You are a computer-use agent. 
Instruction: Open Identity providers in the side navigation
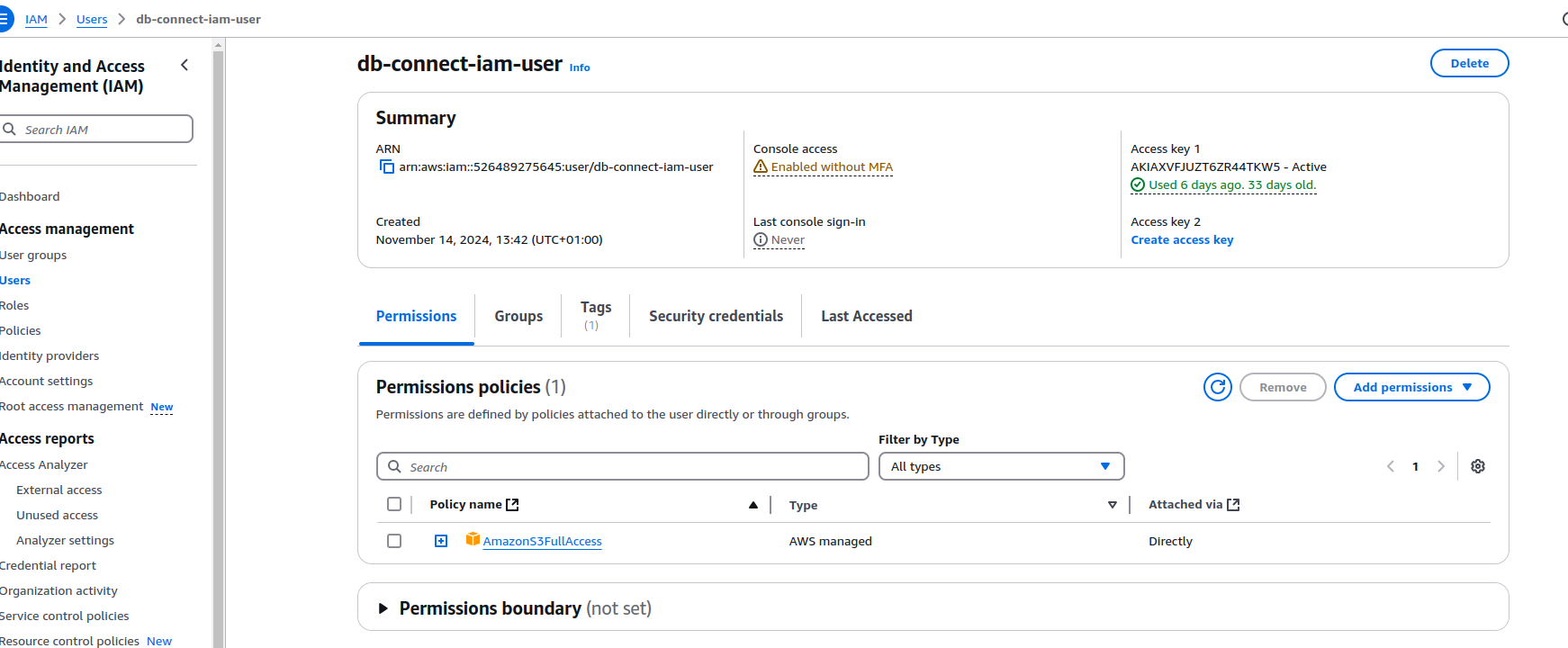[50, 355]
